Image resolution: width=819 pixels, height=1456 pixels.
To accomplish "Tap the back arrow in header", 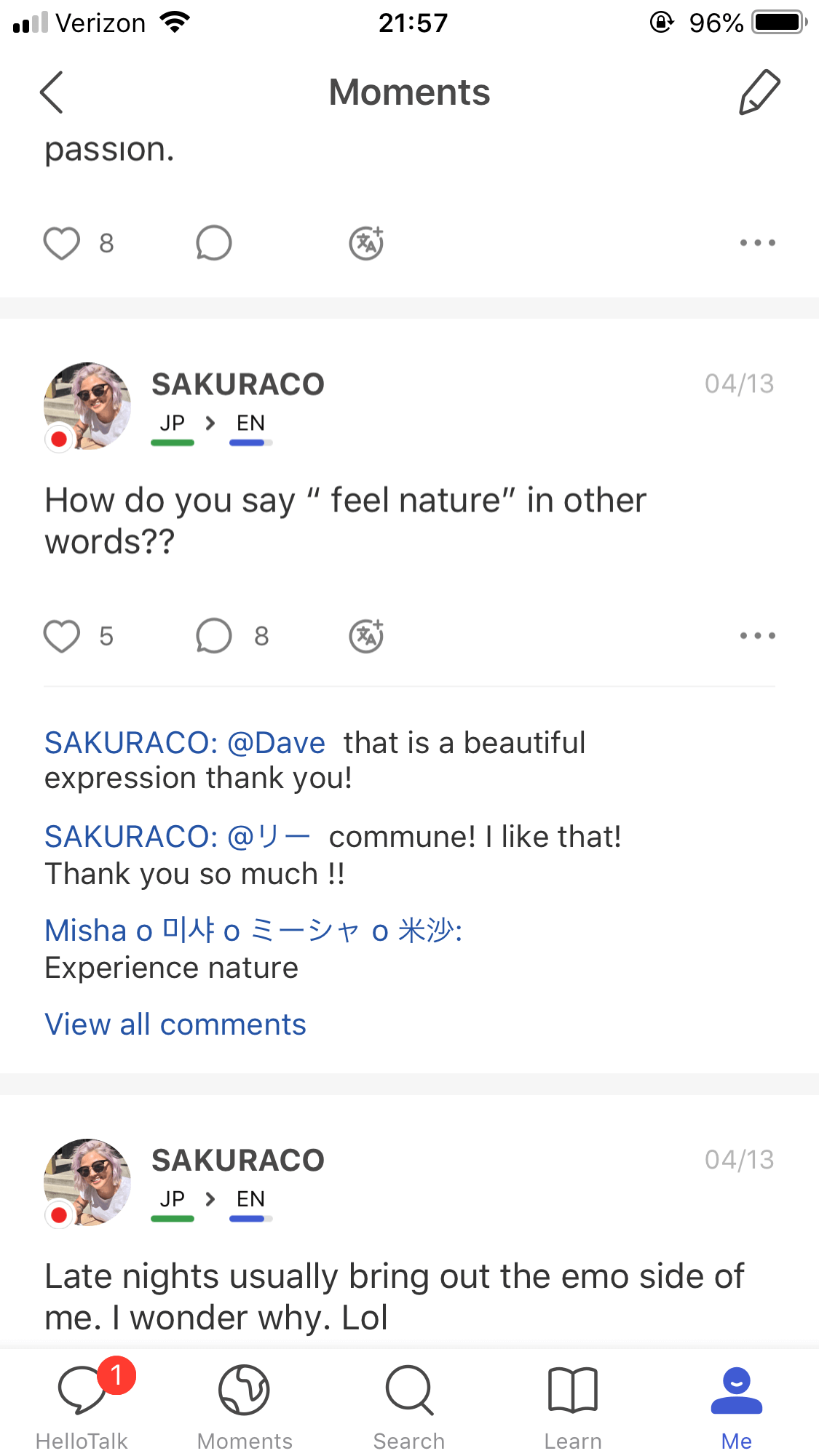I will pyautogui.click(x=52, y=92).
